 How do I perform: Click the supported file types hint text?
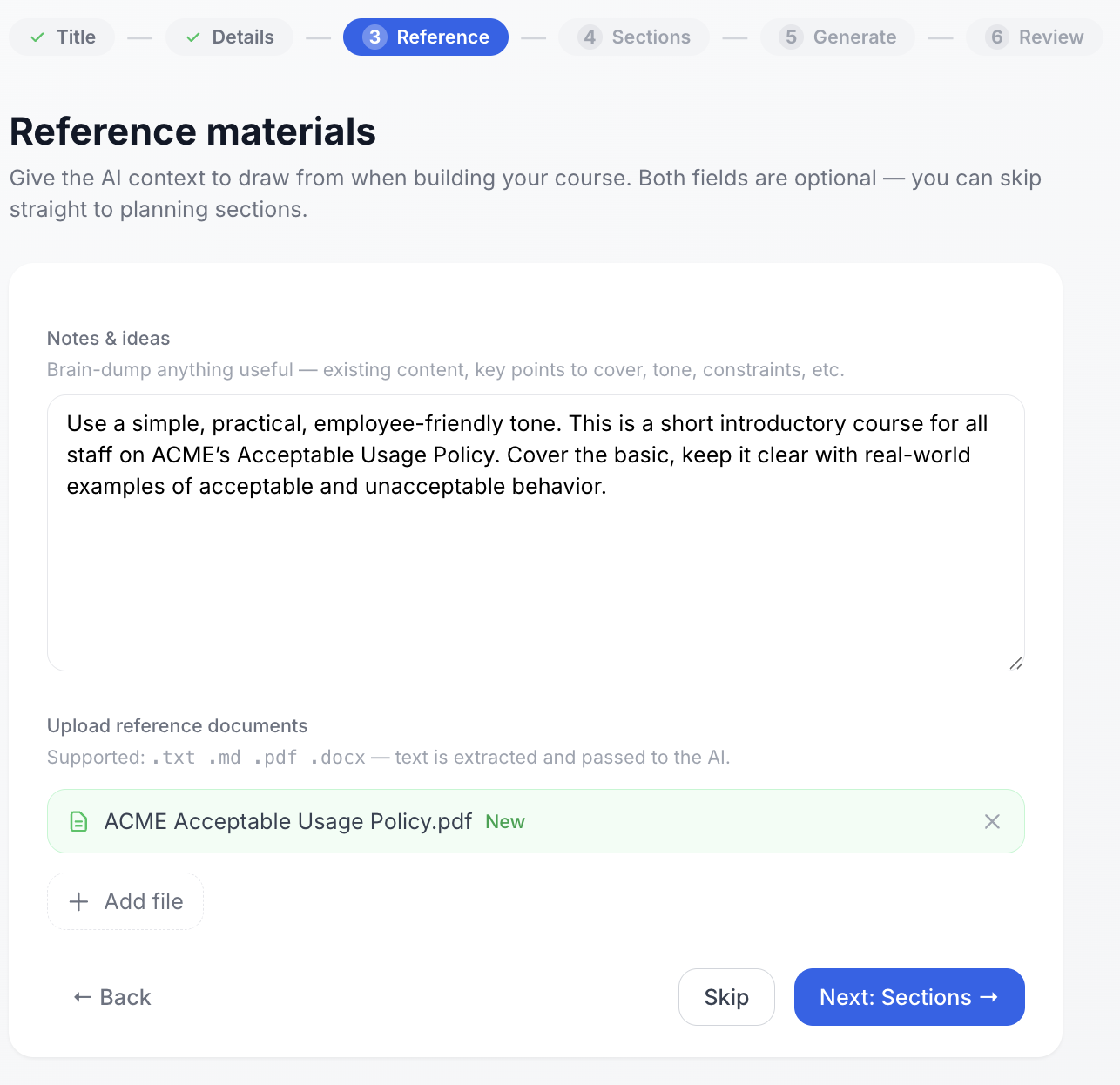(x=388, y=758)
